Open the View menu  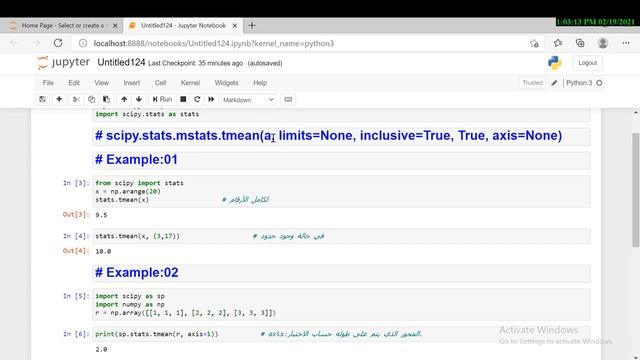pyautogui.click(x=102, y=83)
